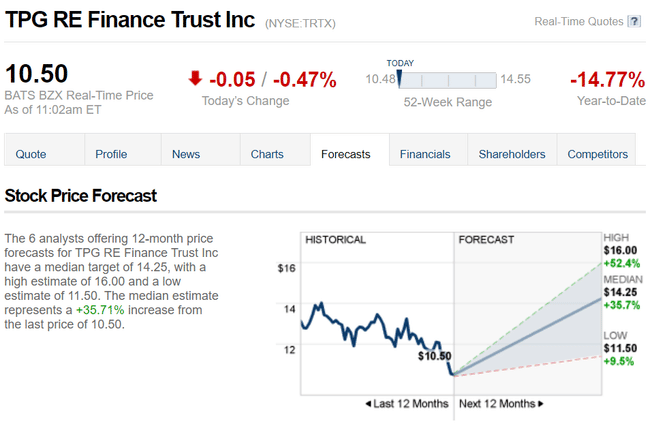The image size is (650, 426).
Task: Click the right arrow beside Next 12 Months
Action: point(541,404)
